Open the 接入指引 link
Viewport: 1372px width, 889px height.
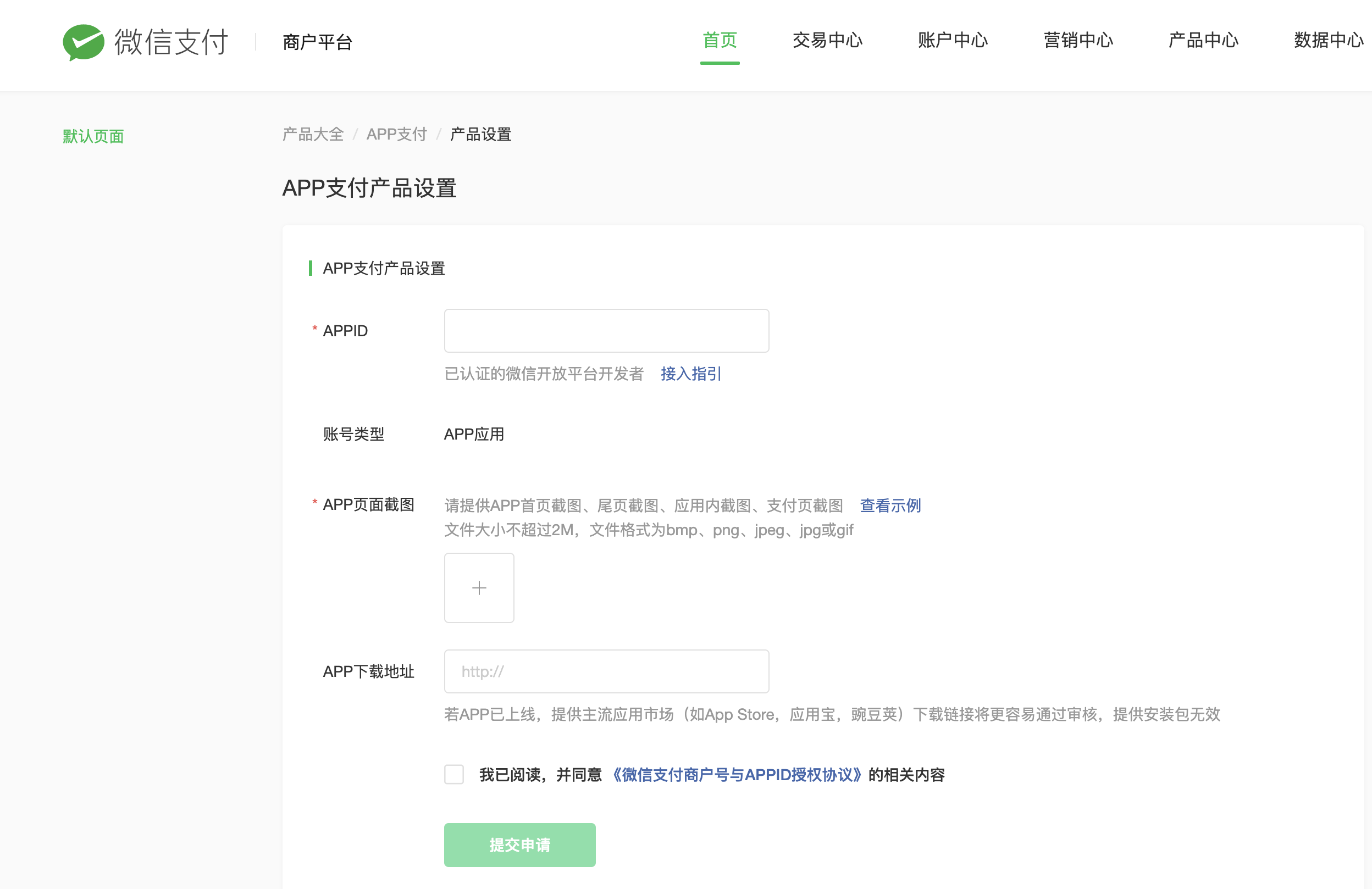click(690, 373)
